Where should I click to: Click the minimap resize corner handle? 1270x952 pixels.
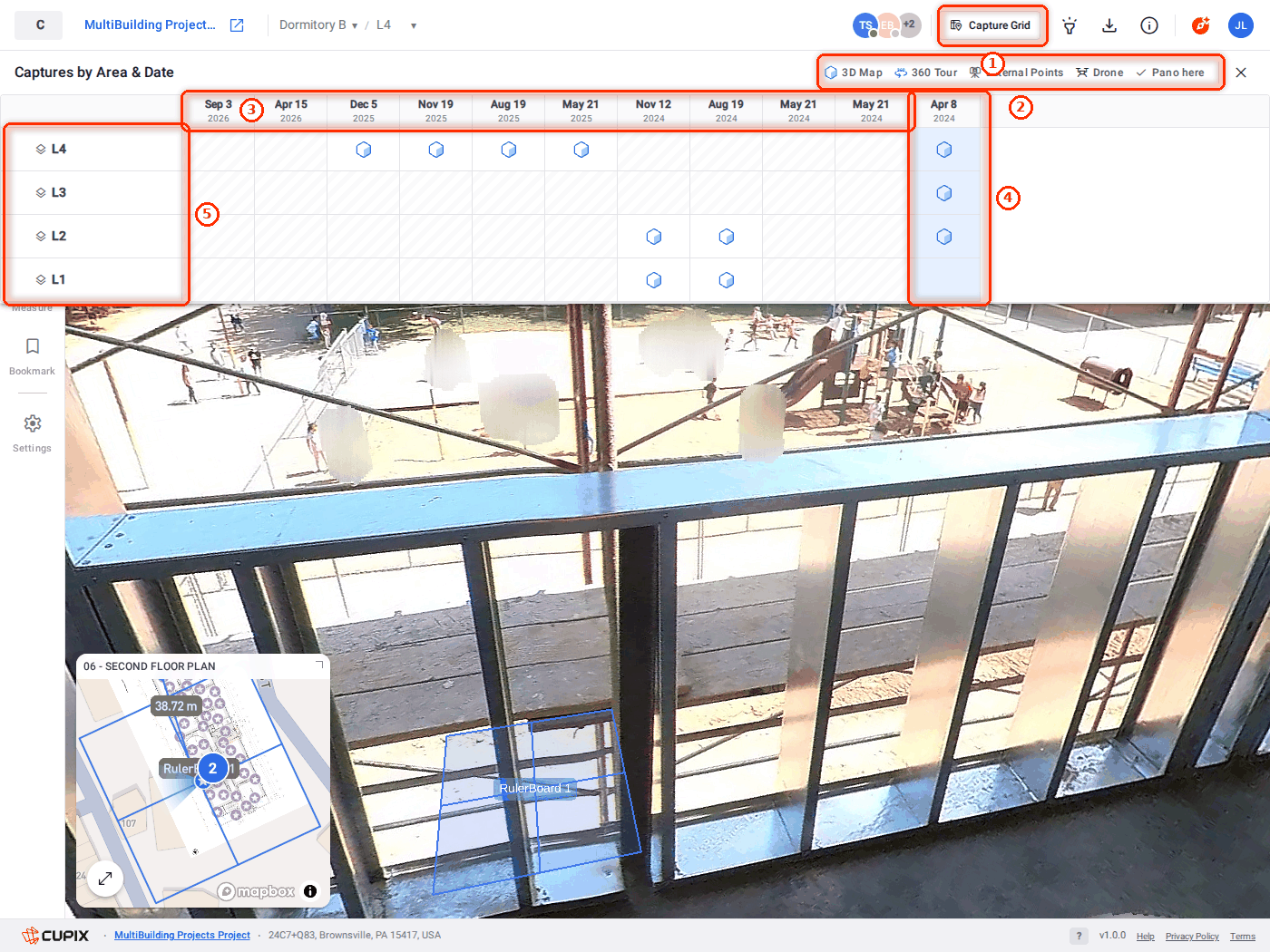point(318,665)
